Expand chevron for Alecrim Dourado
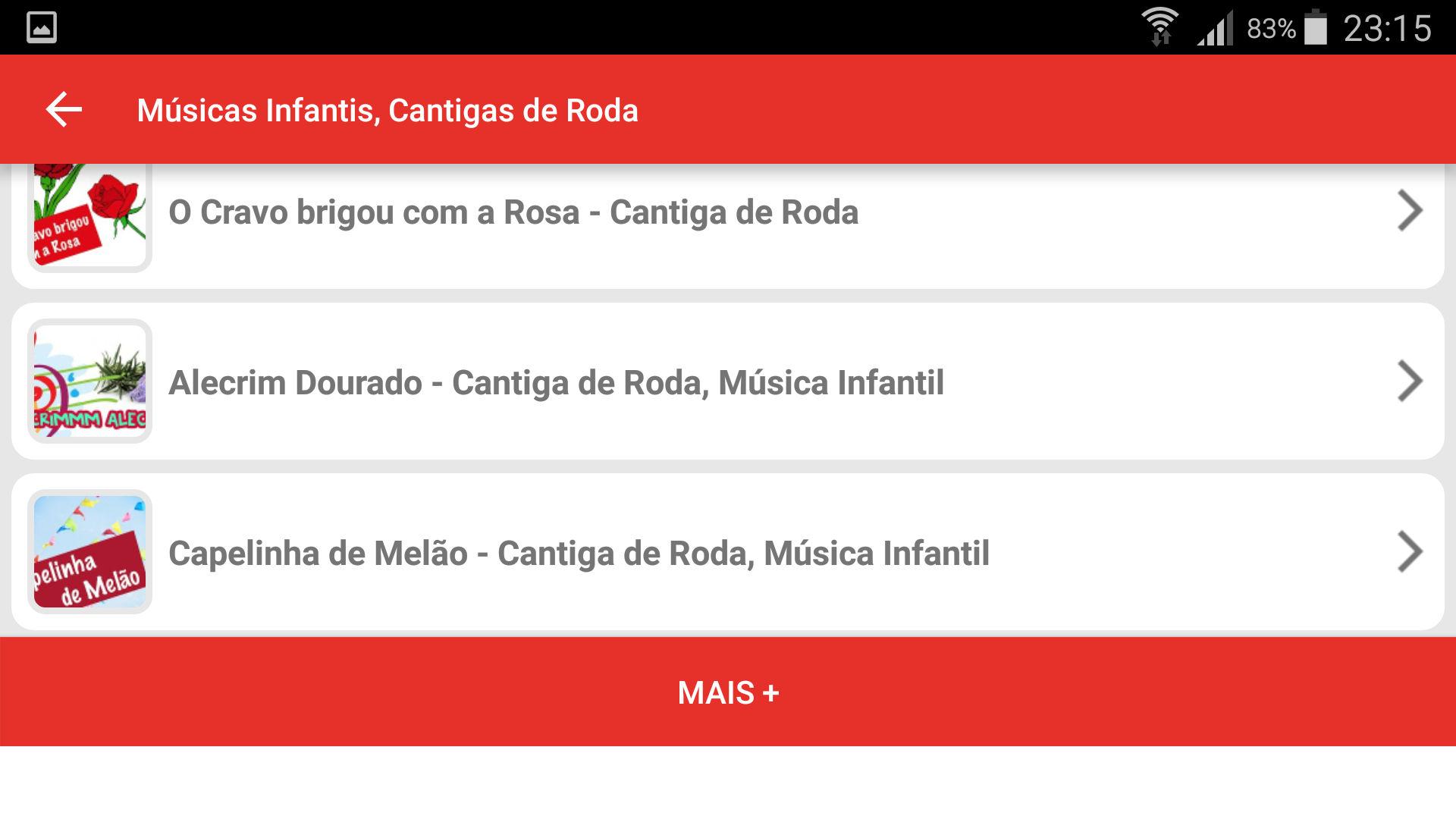This screenshot has height=819, width=1456. click(1410, 381)
